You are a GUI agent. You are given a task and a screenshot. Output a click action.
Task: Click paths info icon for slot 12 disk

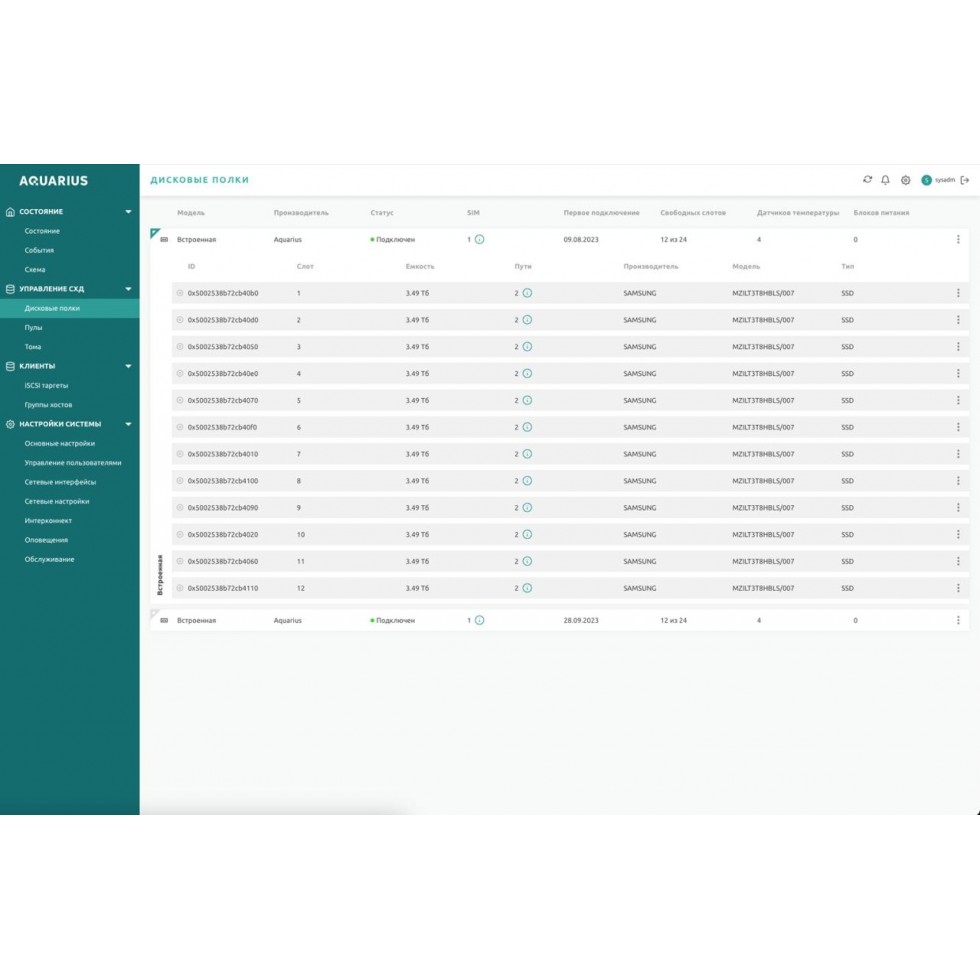(x=527, y=588)
